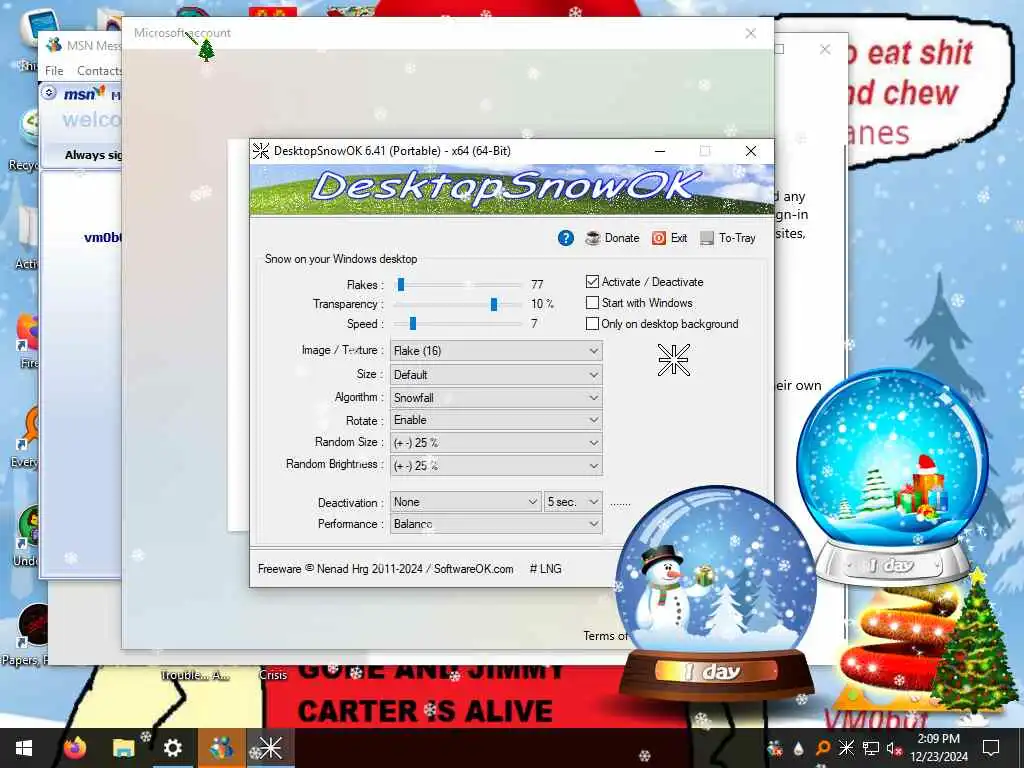The image size is (1024, 768).
Task: Click the DesktopSnowOK snowflake system tray icon
Action: (846, 748)
